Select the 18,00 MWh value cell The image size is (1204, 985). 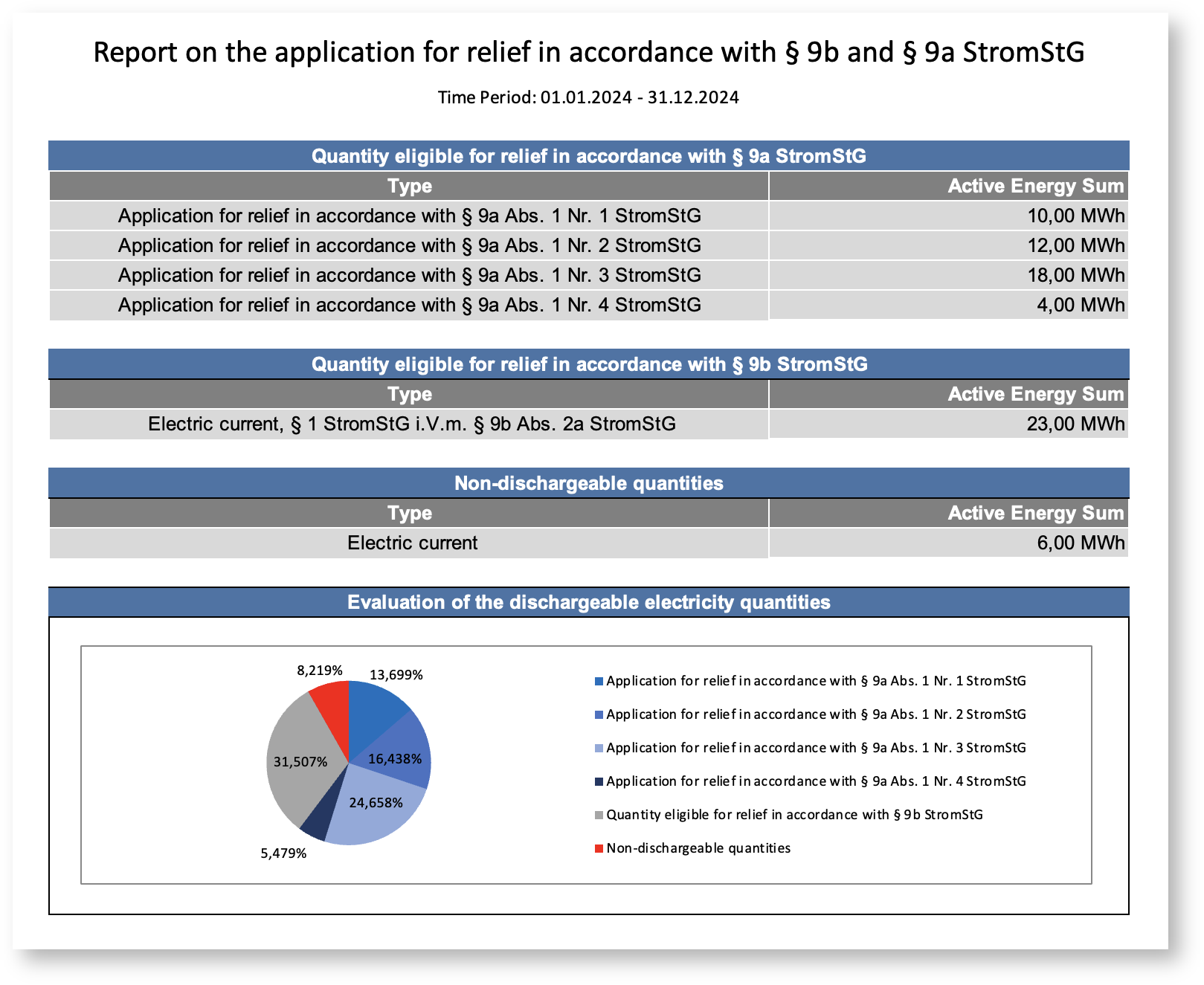click(x=1075, y=276)
